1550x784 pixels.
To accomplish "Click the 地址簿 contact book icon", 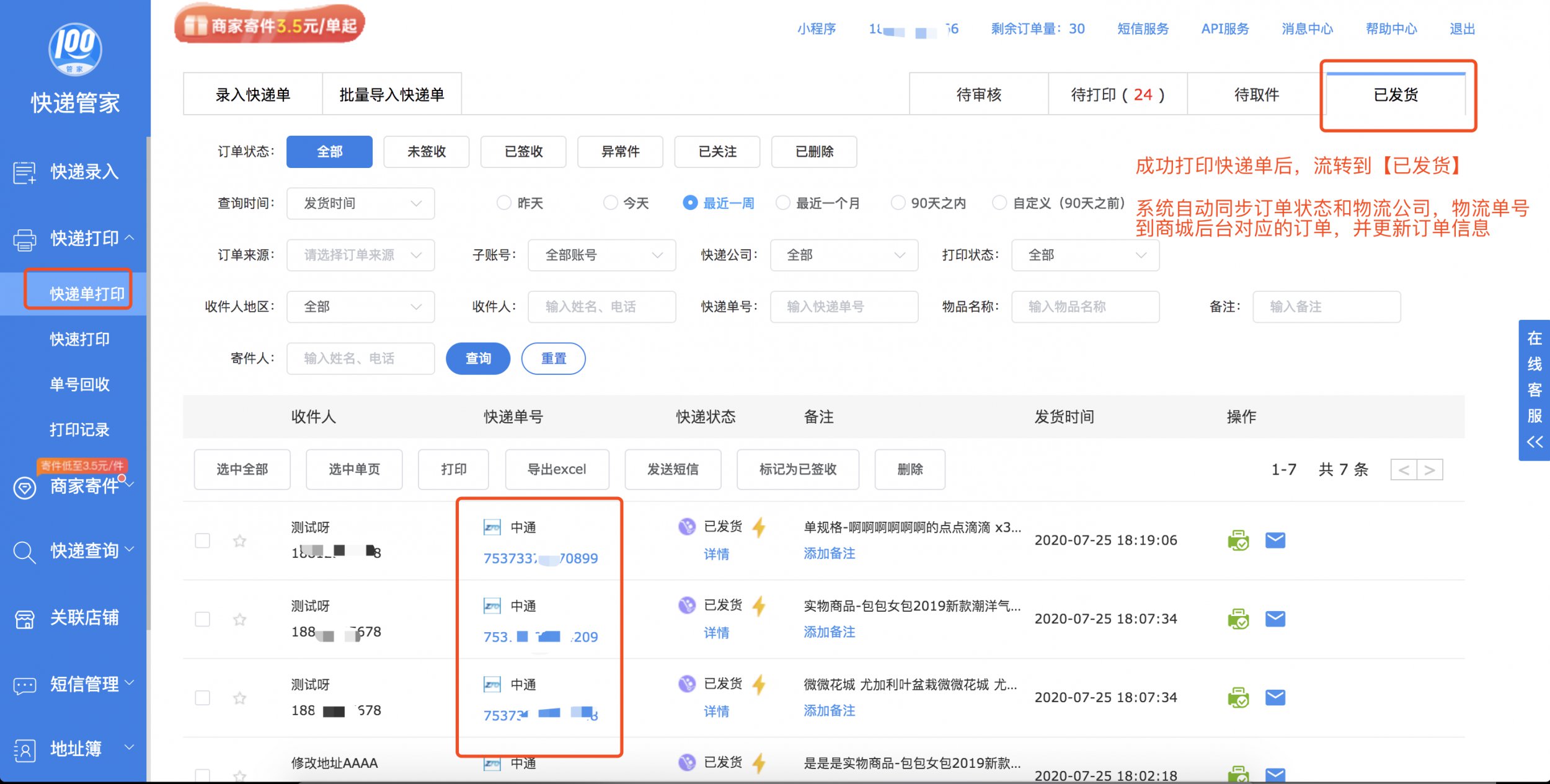I will coord(25,750).
